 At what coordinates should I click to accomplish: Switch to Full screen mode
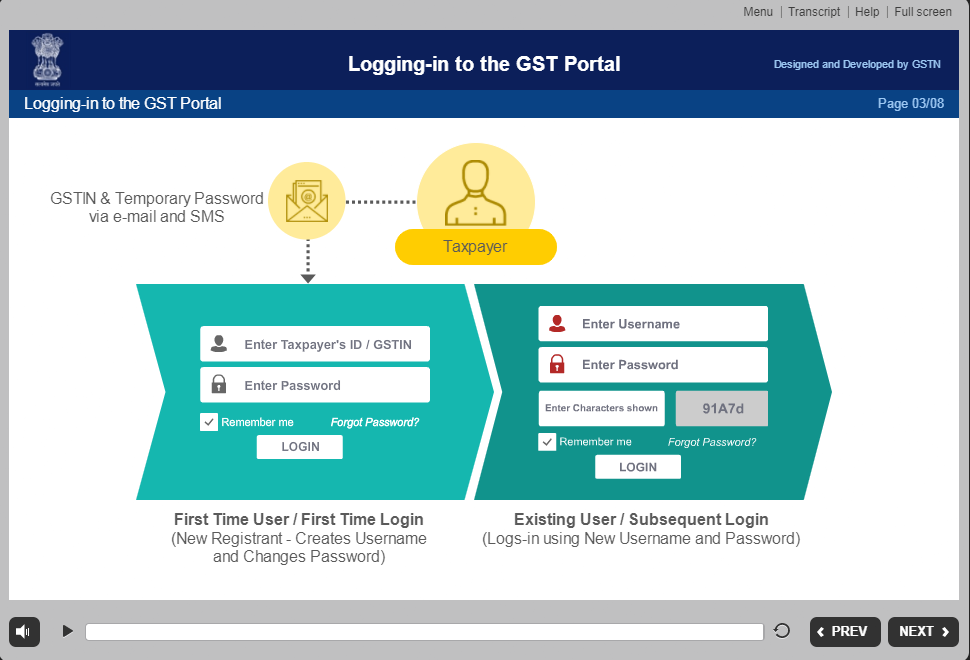pyautogui.click(x=923, y=12)
